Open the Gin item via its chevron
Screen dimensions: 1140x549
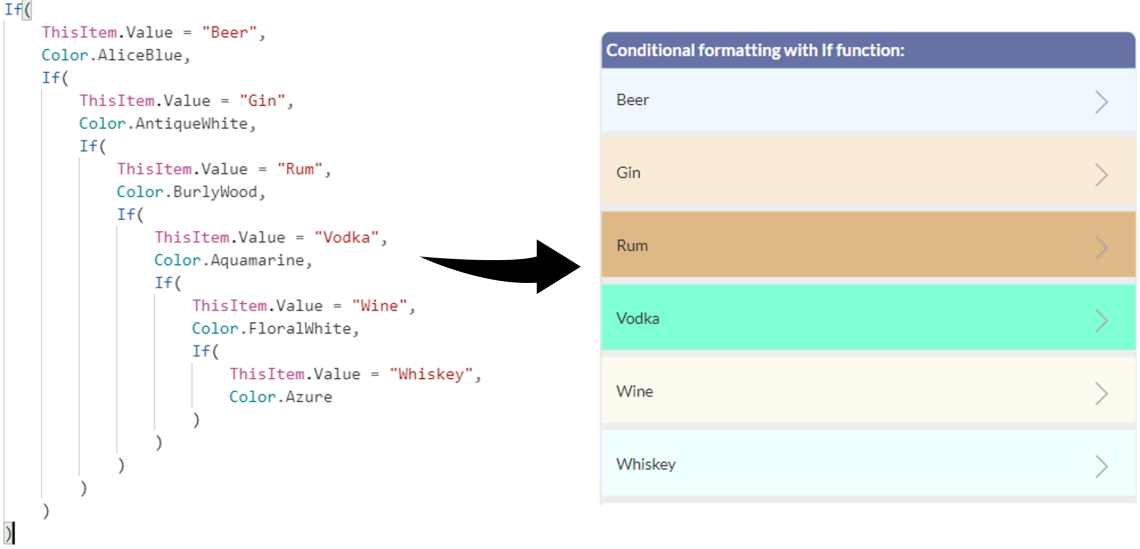1101,174
